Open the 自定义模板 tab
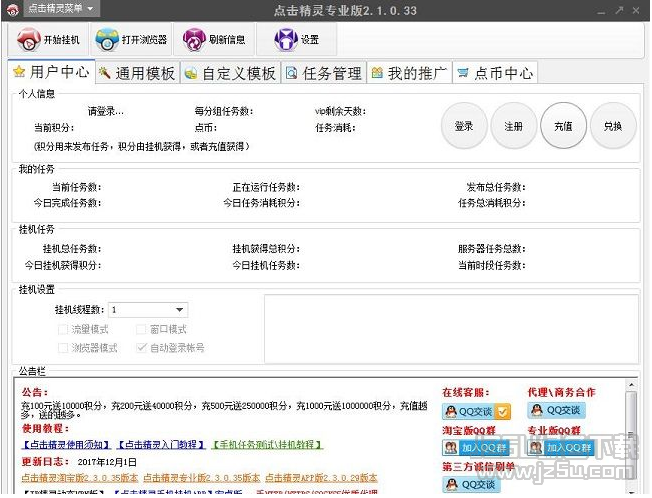 (230, 73)
